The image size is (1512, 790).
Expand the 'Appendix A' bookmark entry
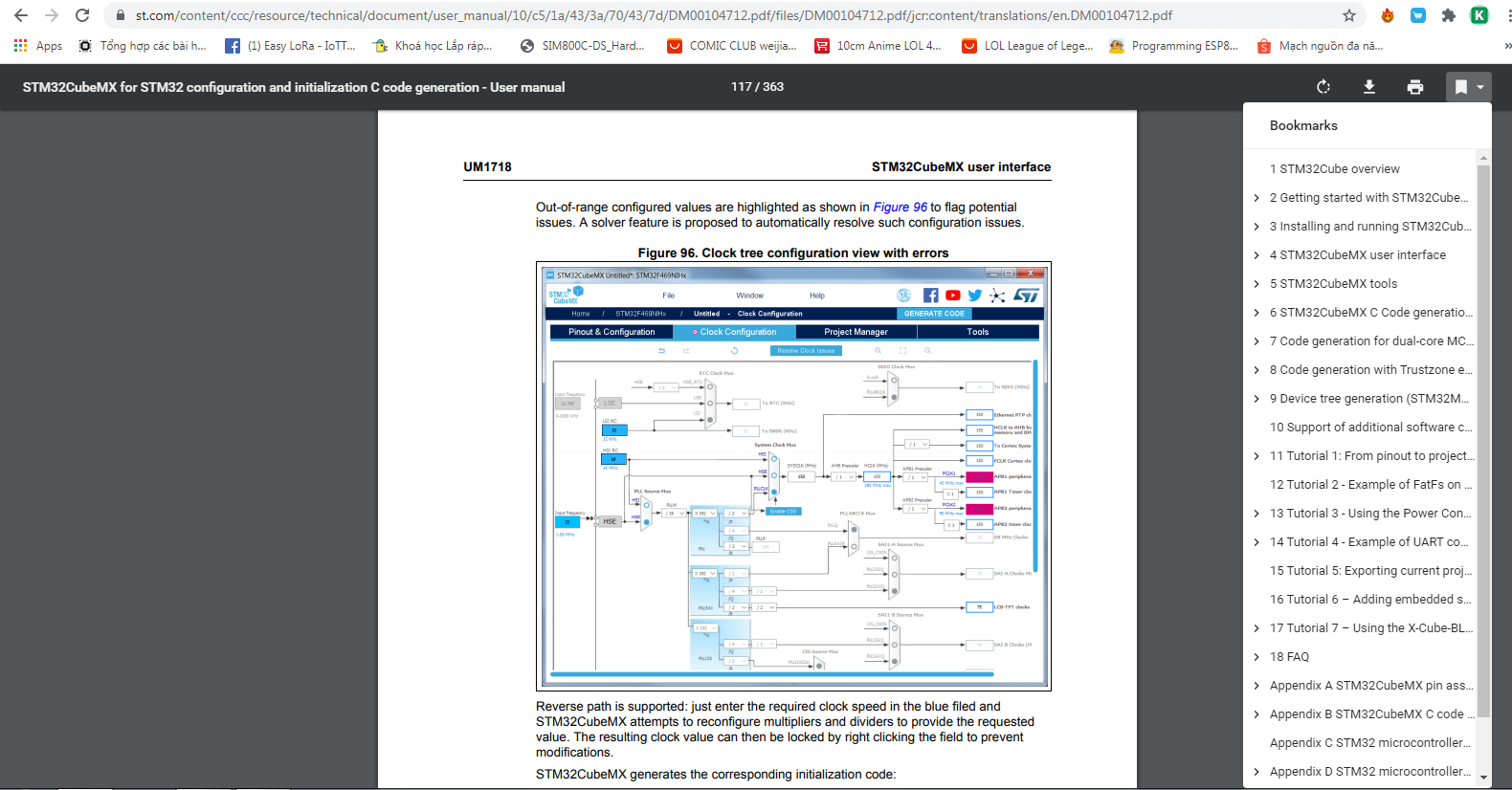(1256, 686)
